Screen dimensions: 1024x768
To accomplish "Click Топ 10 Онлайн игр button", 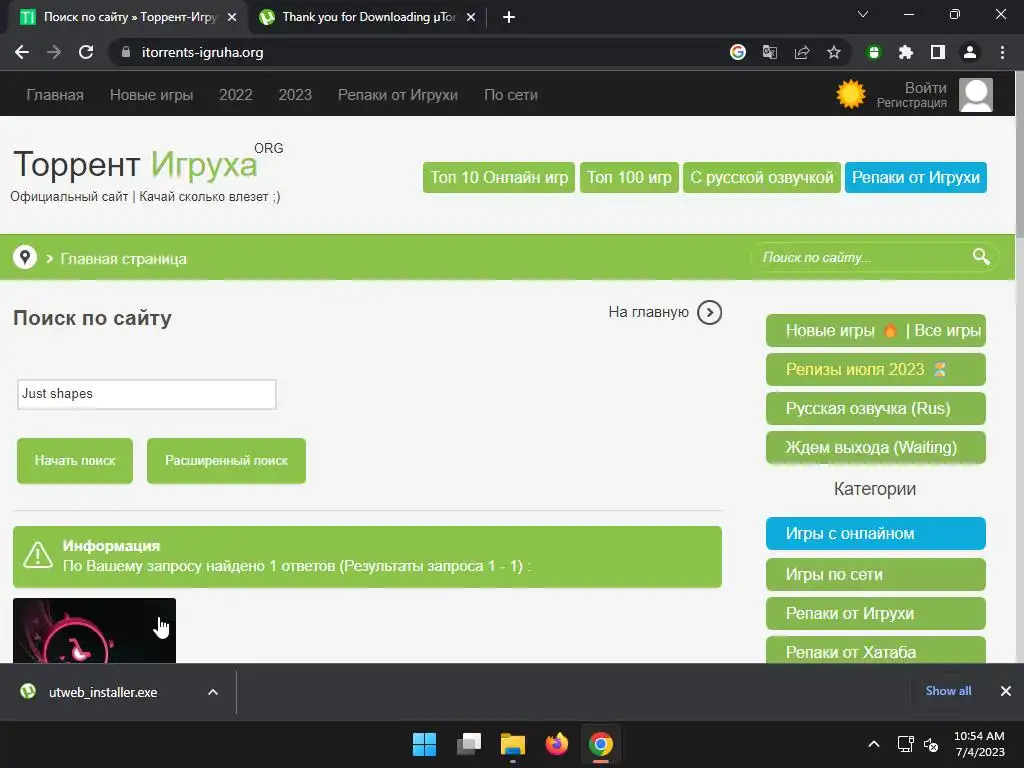I will click(x=499, y=177).
